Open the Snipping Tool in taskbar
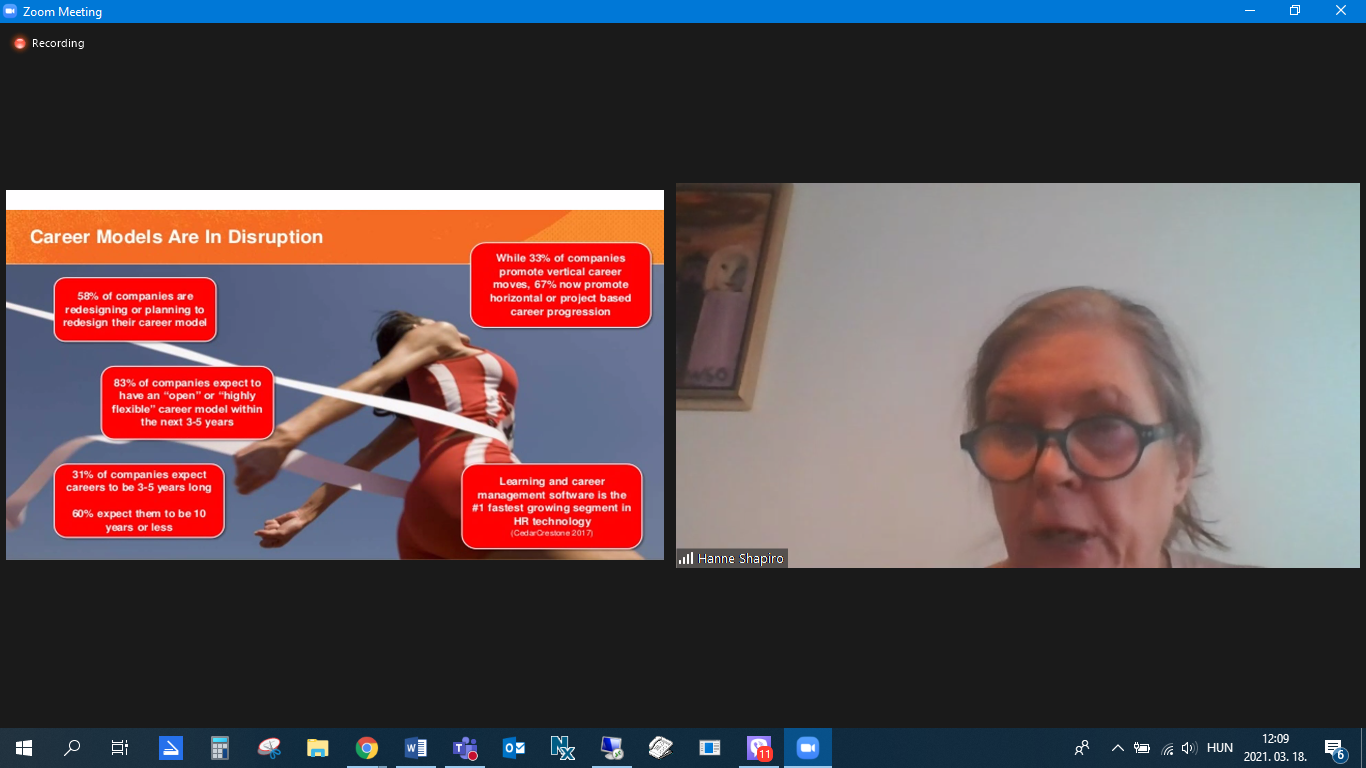 click(x=269, y=748)
